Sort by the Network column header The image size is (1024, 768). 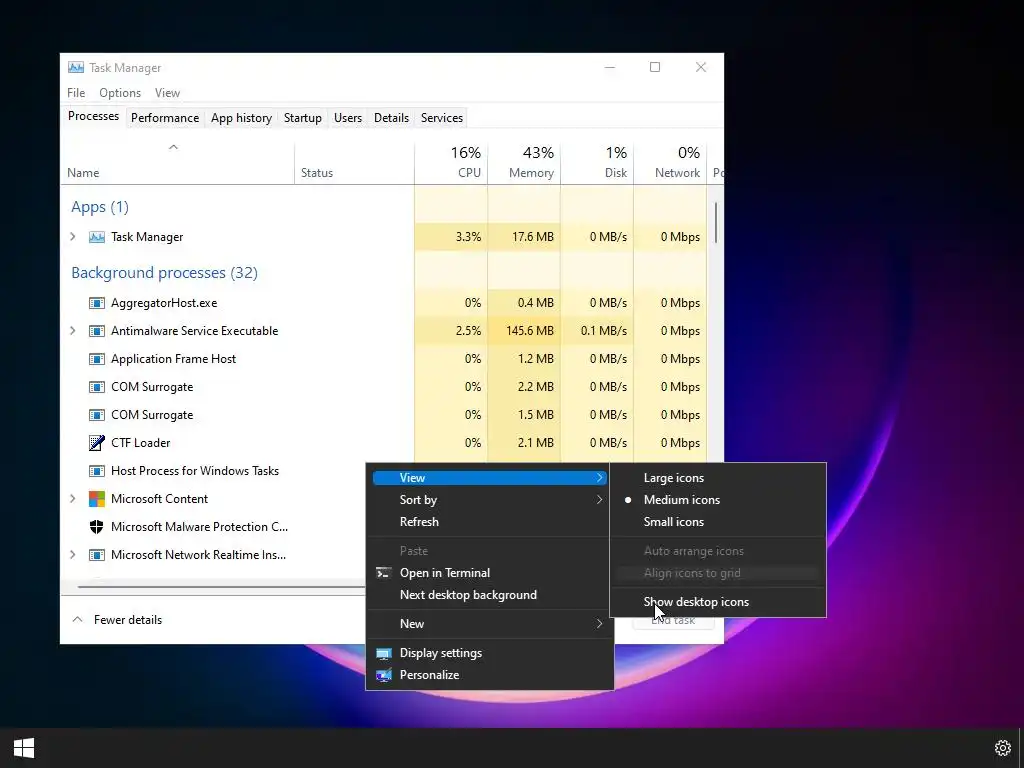[670, 162]
